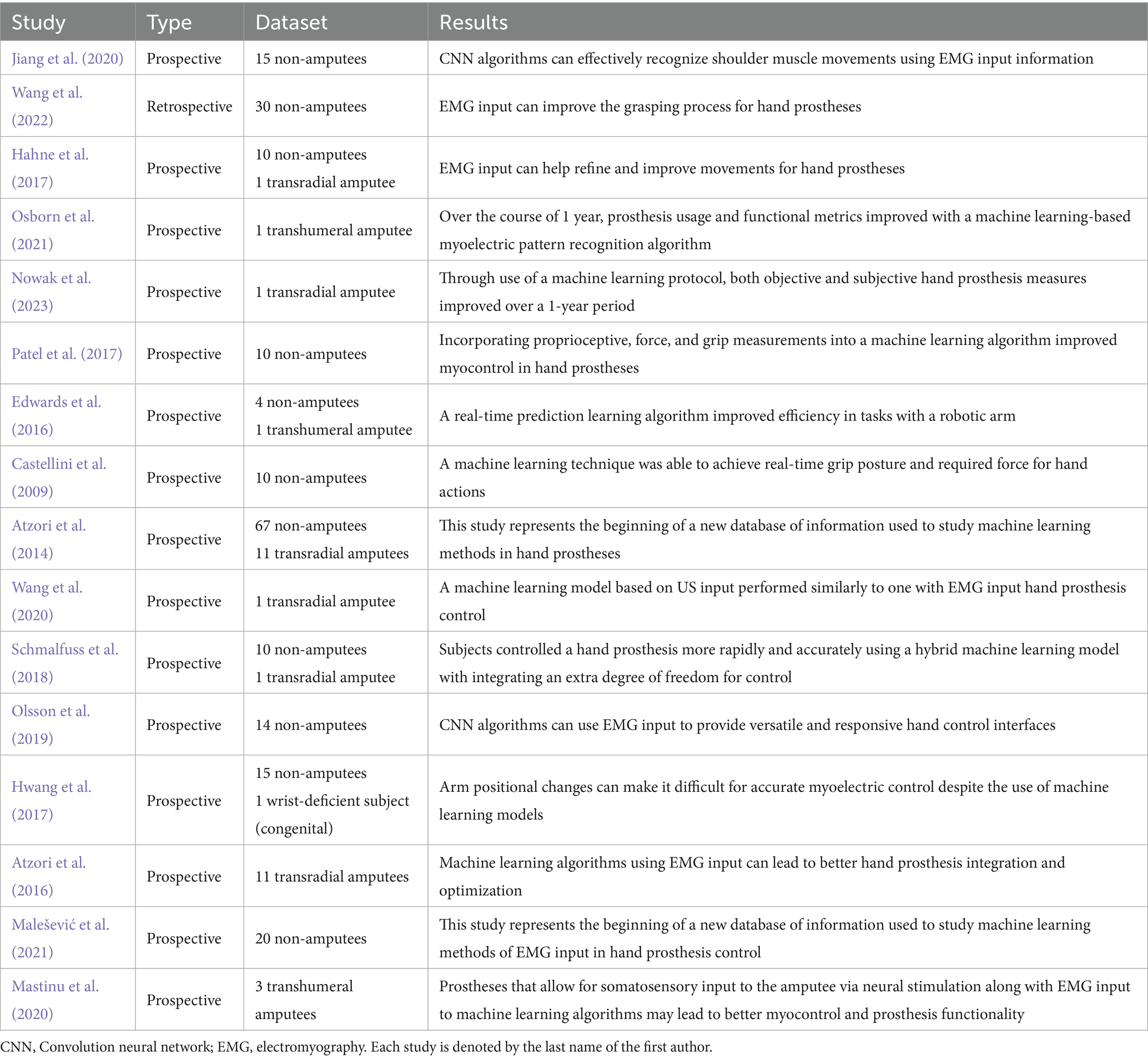Screen dimensions: 1148x1059
Task: Click the Hahne et al. (2017) study link
Action: pos(50,155)
